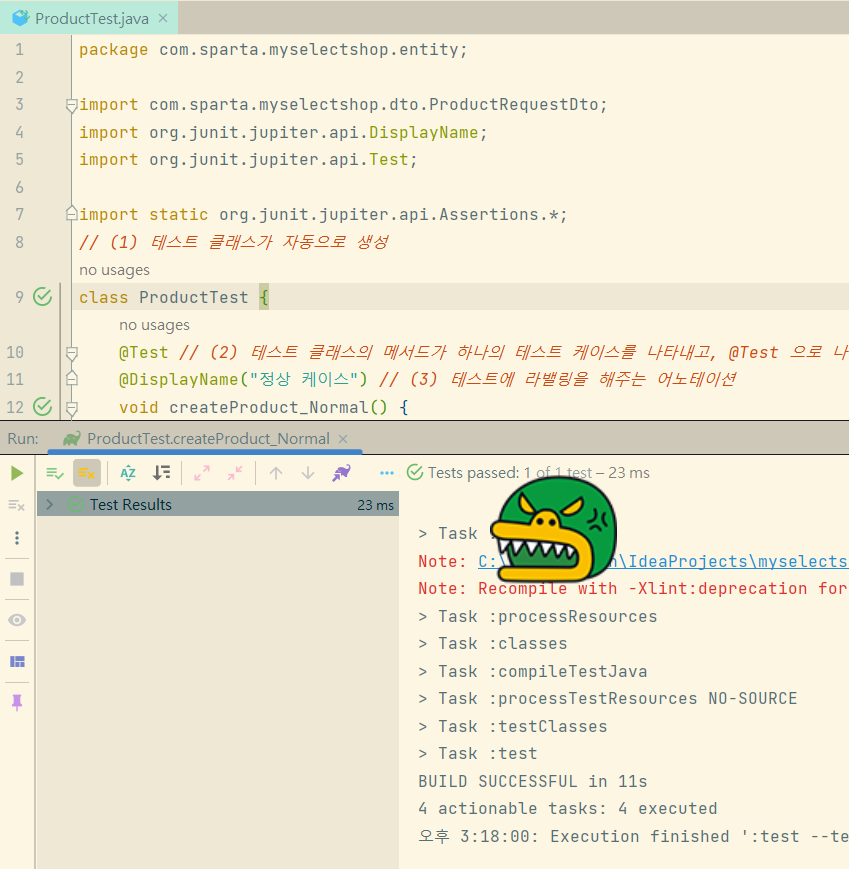Viewport: 849px width, 869px height.
Task: Switch to ProductTest.java editor tab
Action: click(x=91, y=18)
